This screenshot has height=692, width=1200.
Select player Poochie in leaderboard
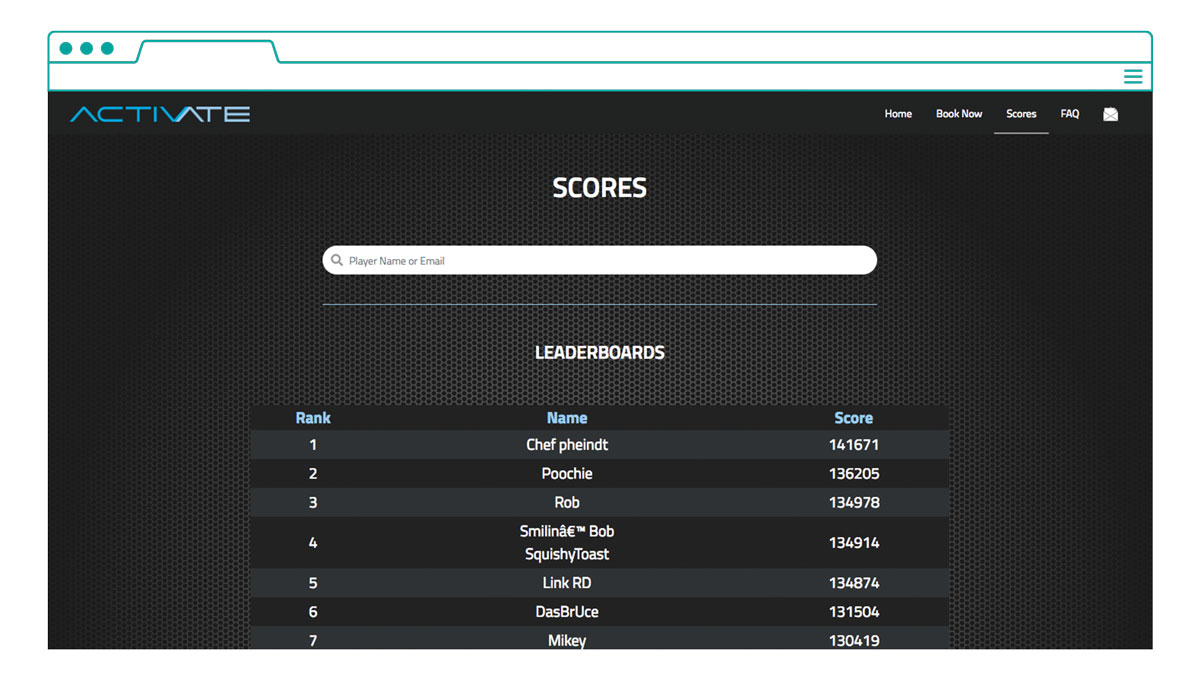click(x=567, y=474)
